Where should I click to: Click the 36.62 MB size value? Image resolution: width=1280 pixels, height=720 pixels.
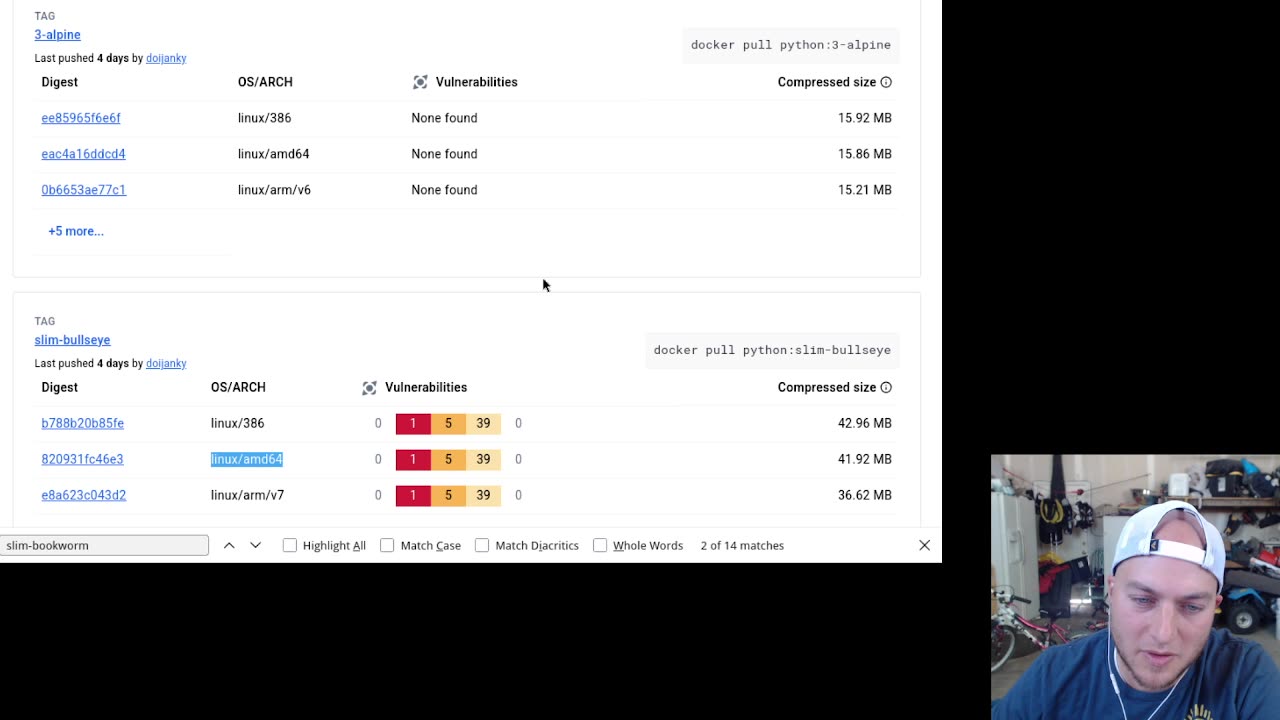click(864, 495)
